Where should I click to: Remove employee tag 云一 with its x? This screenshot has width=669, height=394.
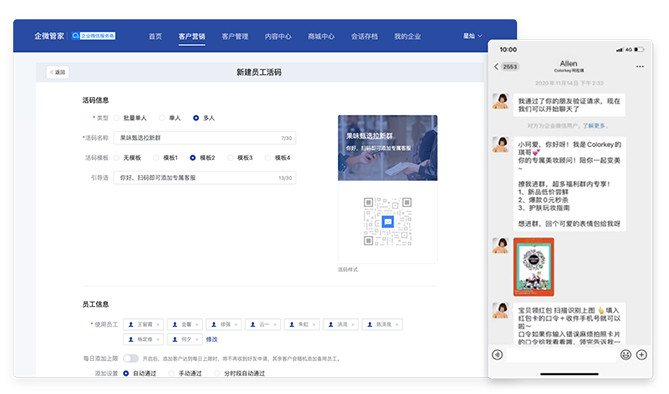coord(275,325)
